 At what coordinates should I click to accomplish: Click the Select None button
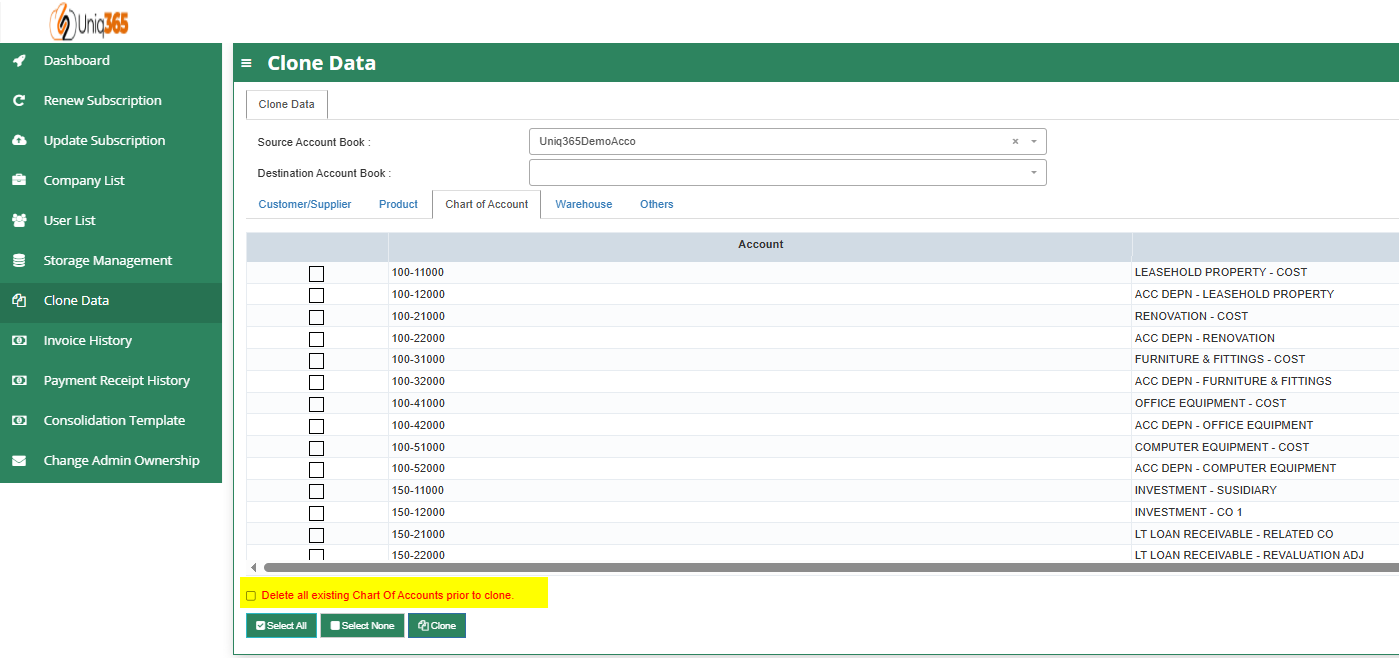click(x=362, y=626)
